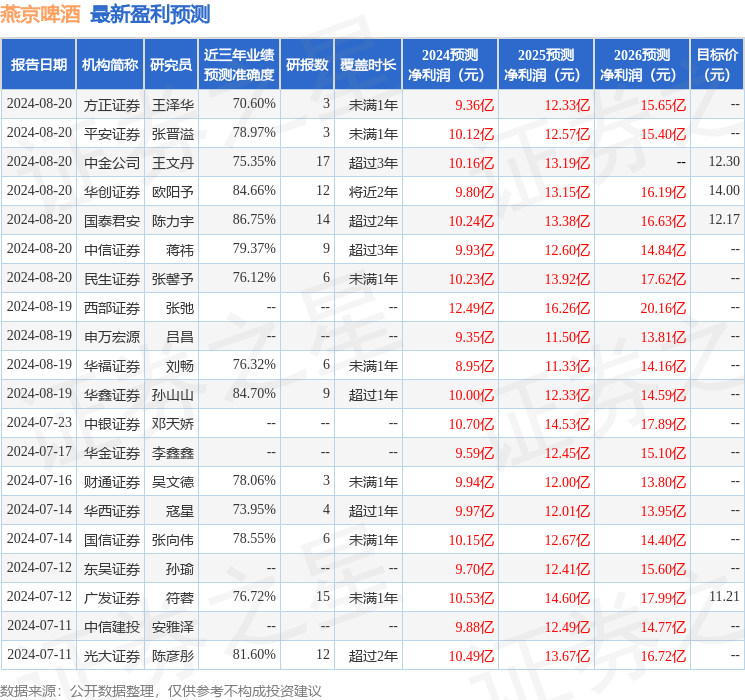This screenshot has width=745, height=700.
Task: Click 2026 profit value 17.89亿
Action: point(663,424)
